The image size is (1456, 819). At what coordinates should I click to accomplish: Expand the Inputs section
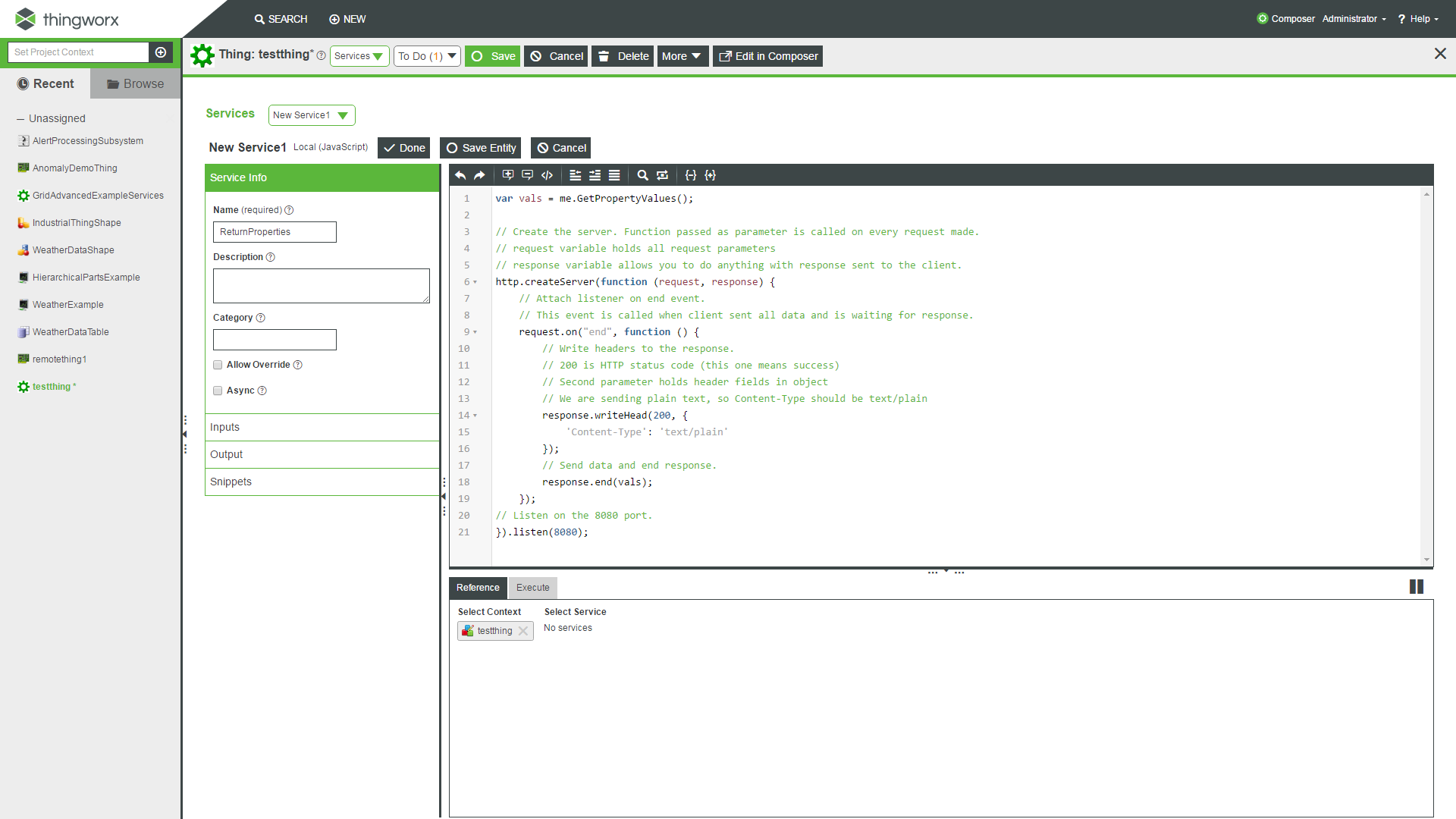pyautogui.click(x=322, y=428)
